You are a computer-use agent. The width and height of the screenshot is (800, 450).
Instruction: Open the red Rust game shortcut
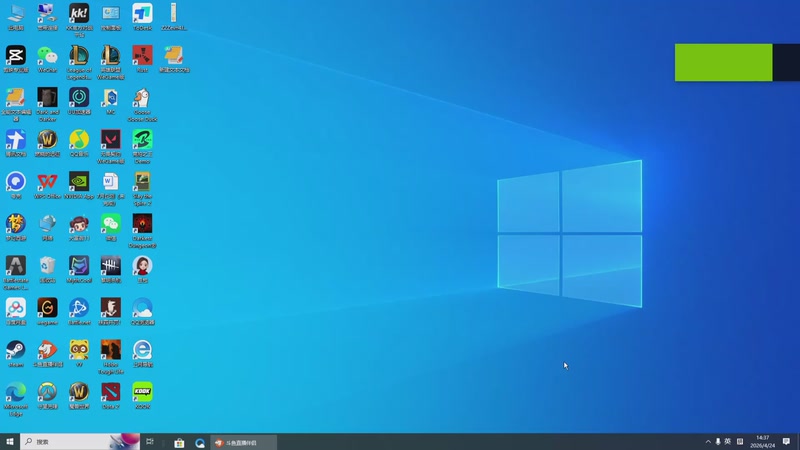coord(142,59)
